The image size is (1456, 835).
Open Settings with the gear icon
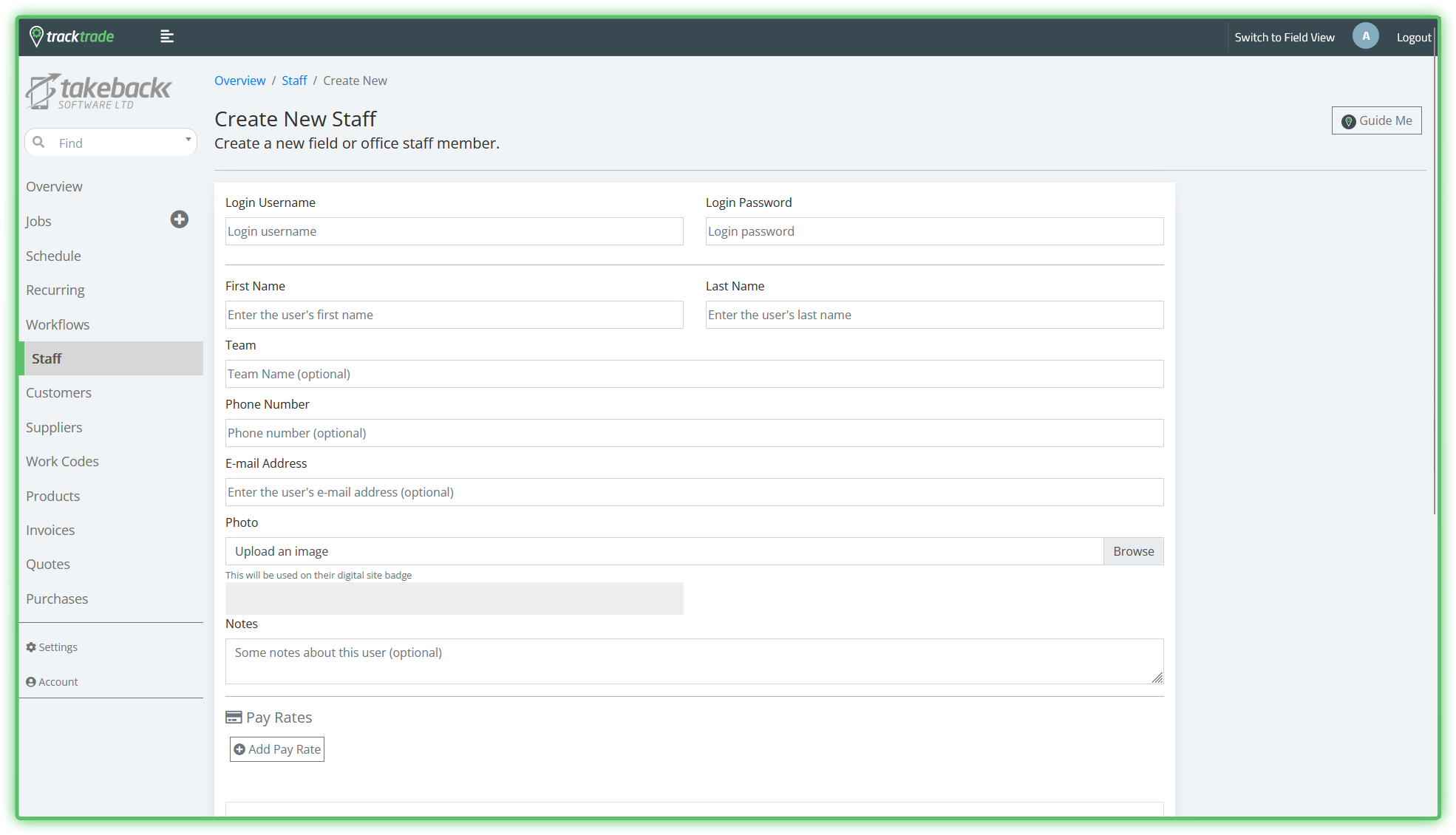coord(31,647)
